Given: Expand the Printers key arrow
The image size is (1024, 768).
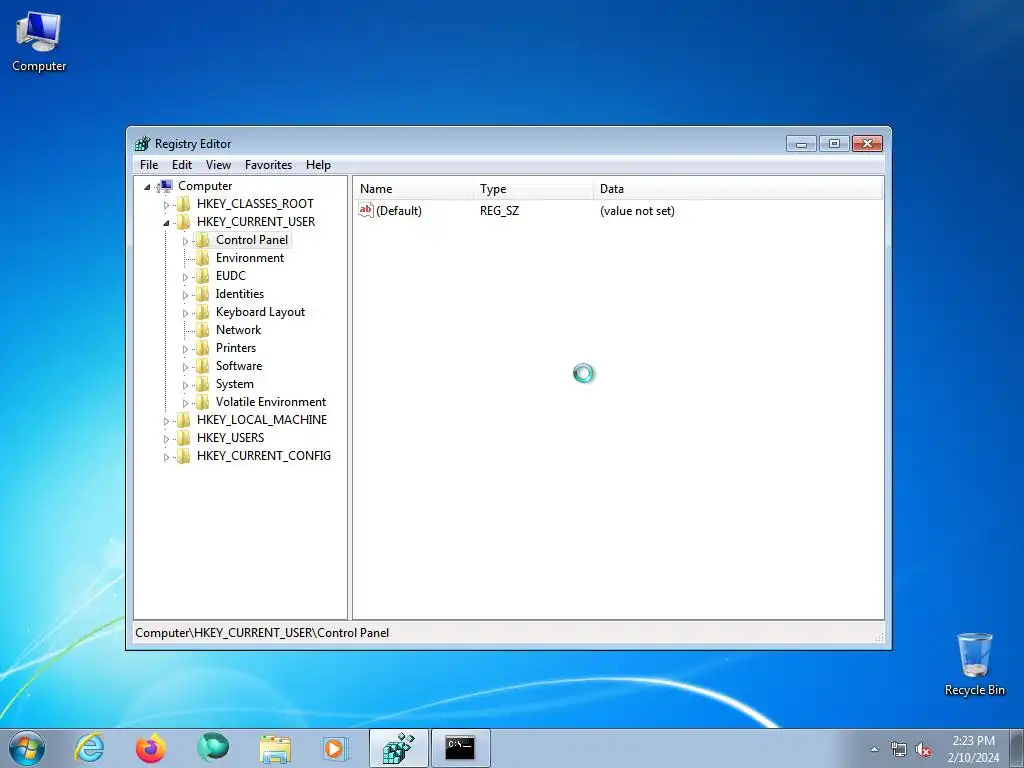Looking at the screenshot, I should [x=185, y=349].
